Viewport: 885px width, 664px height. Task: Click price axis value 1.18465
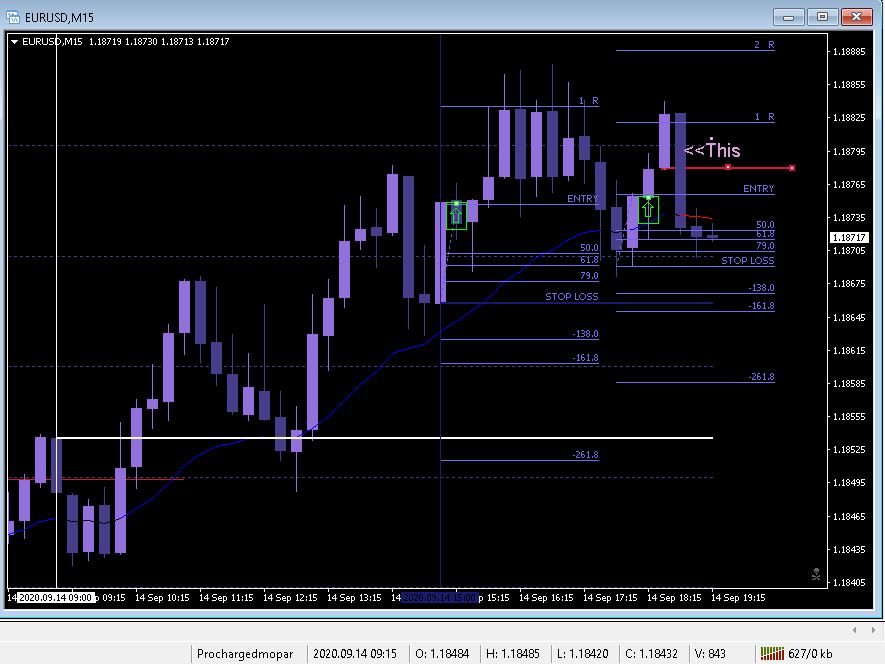point(849,517)
